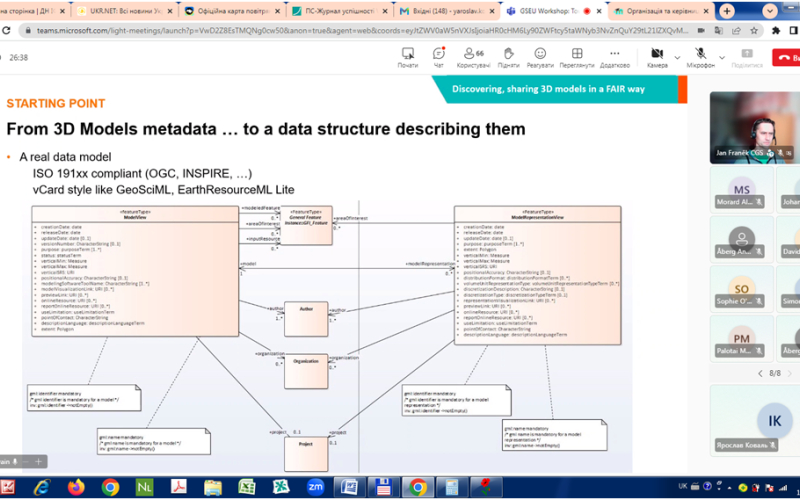Open the floppy-disk app on taskbar
The width and height of the screenshot is (800, 500).
(383, 488)
